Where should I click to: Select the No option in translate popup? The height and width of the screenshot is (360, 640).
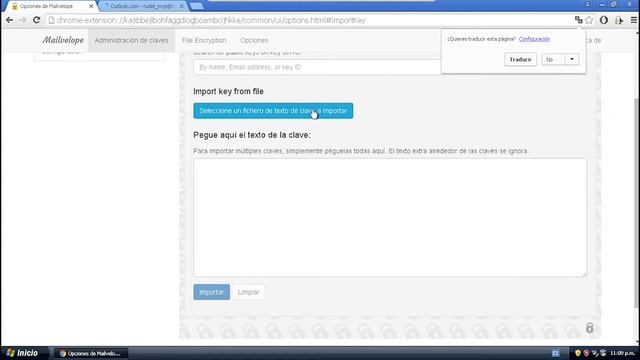pyautogui.click(x=553, y=60)
